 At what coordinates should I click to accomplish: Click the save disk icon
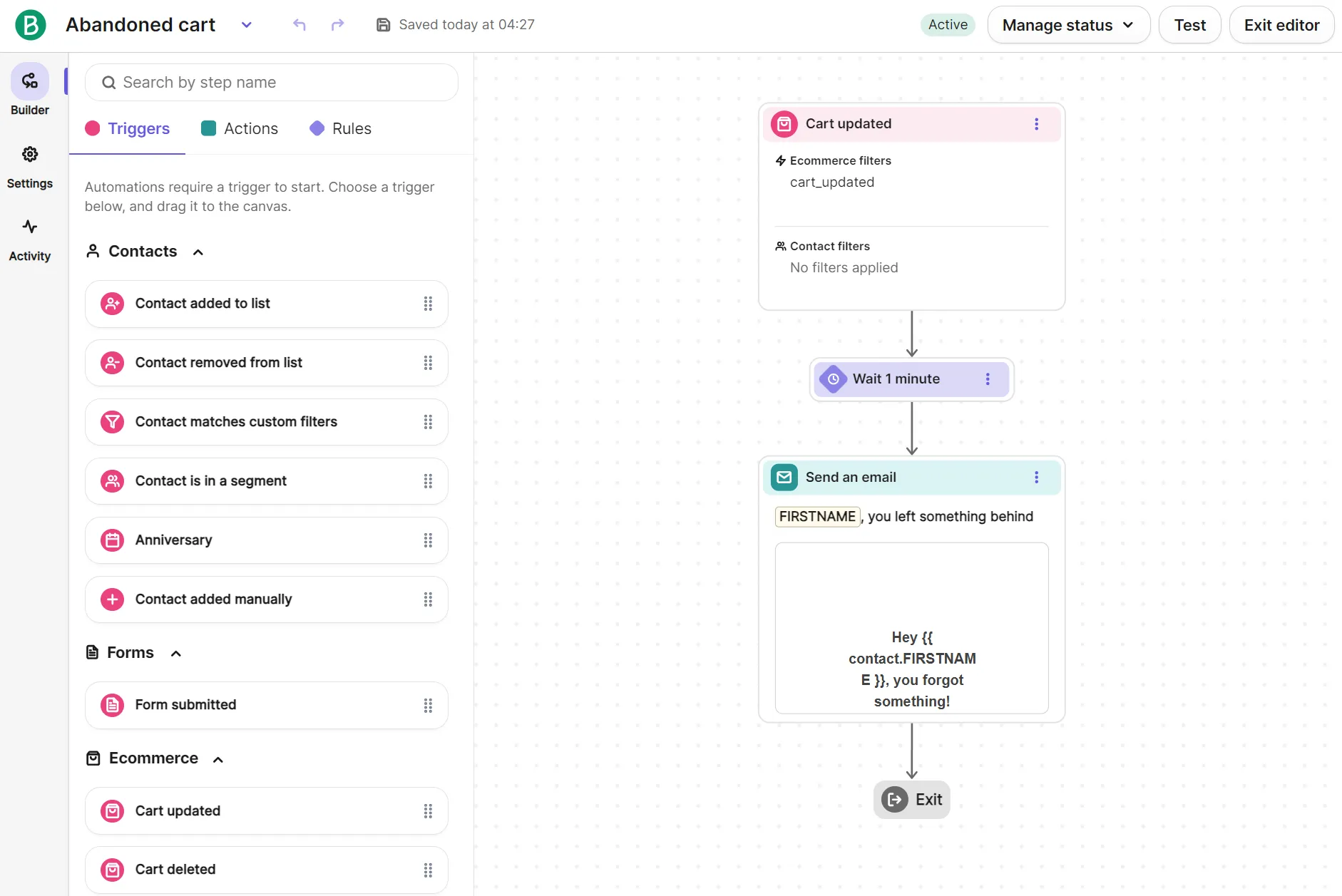pos(383,25)
